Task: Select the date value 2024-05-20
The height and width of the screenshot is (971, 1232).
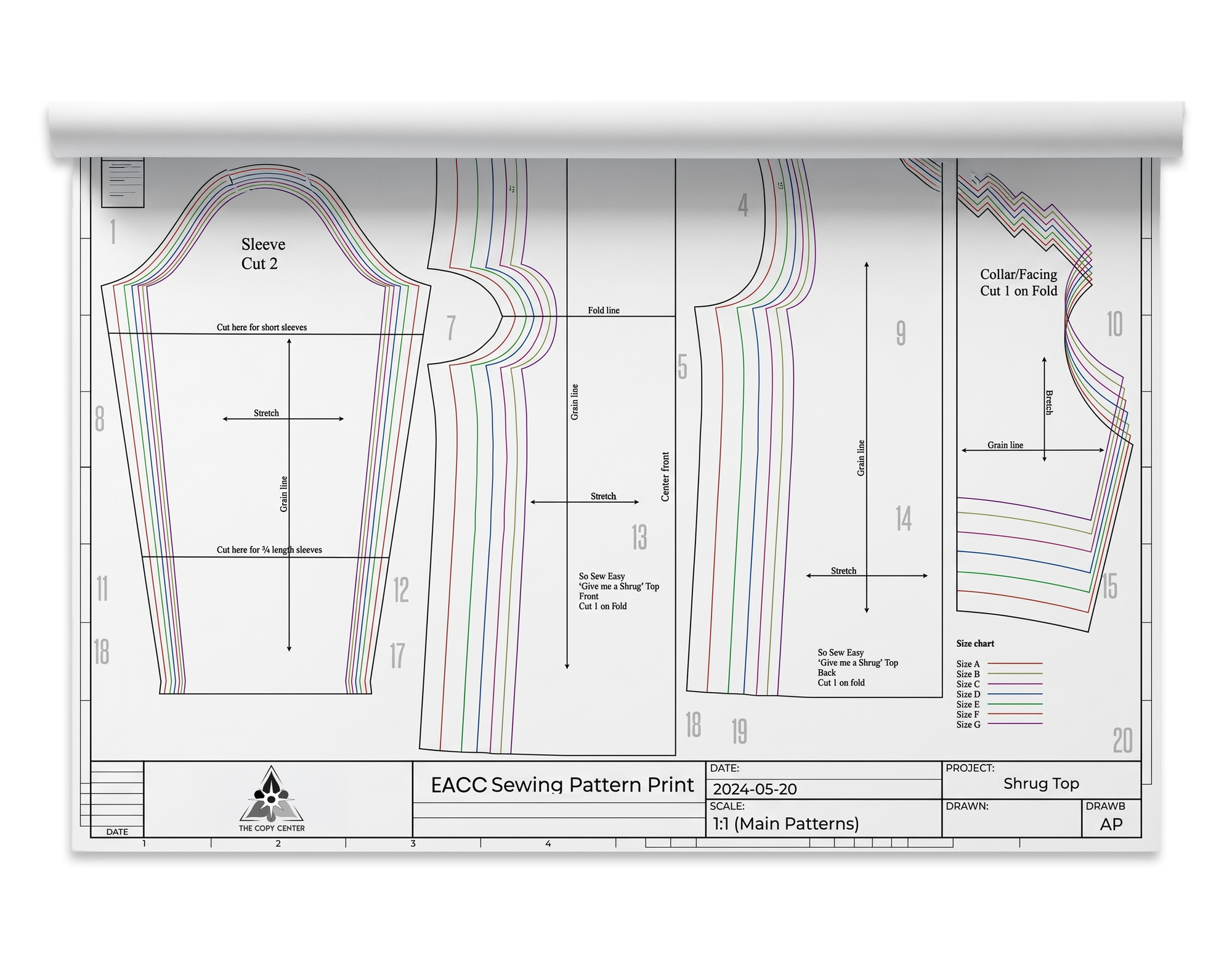Action: pos(755,789)
